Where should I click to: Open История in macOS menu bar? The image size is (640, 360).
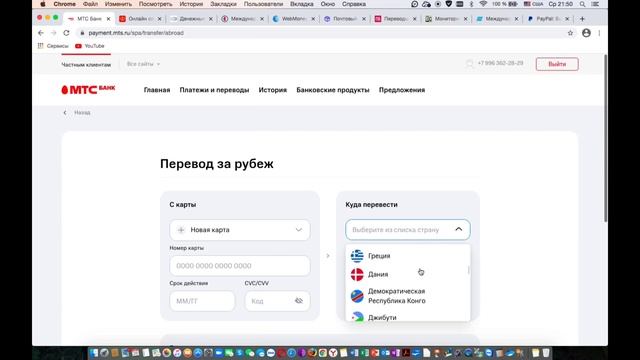[x=191, y=4]
